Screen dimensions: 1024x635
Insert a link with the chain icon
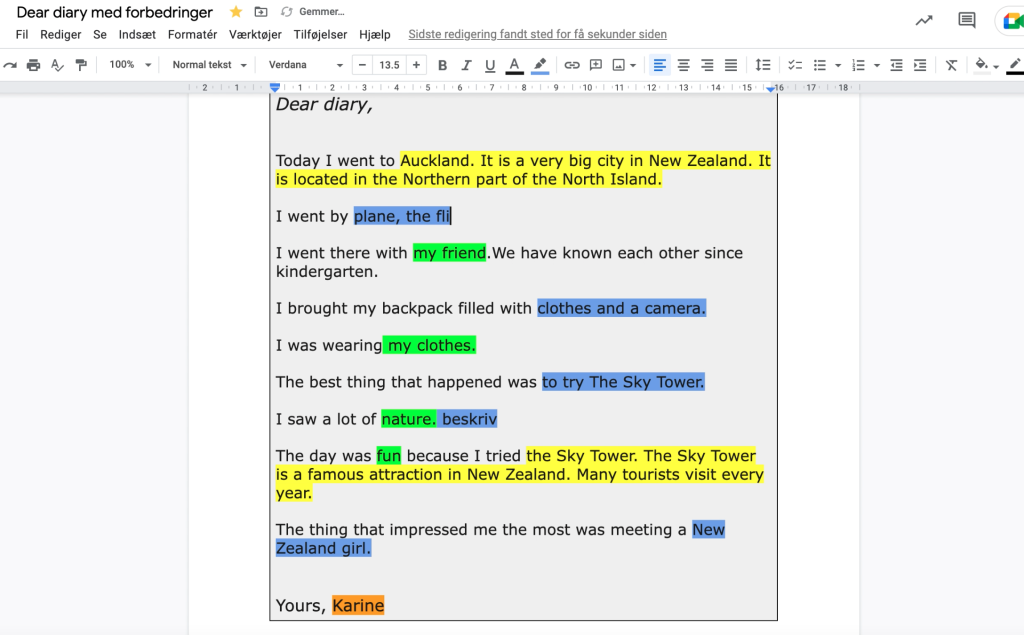tap(572, 65)
